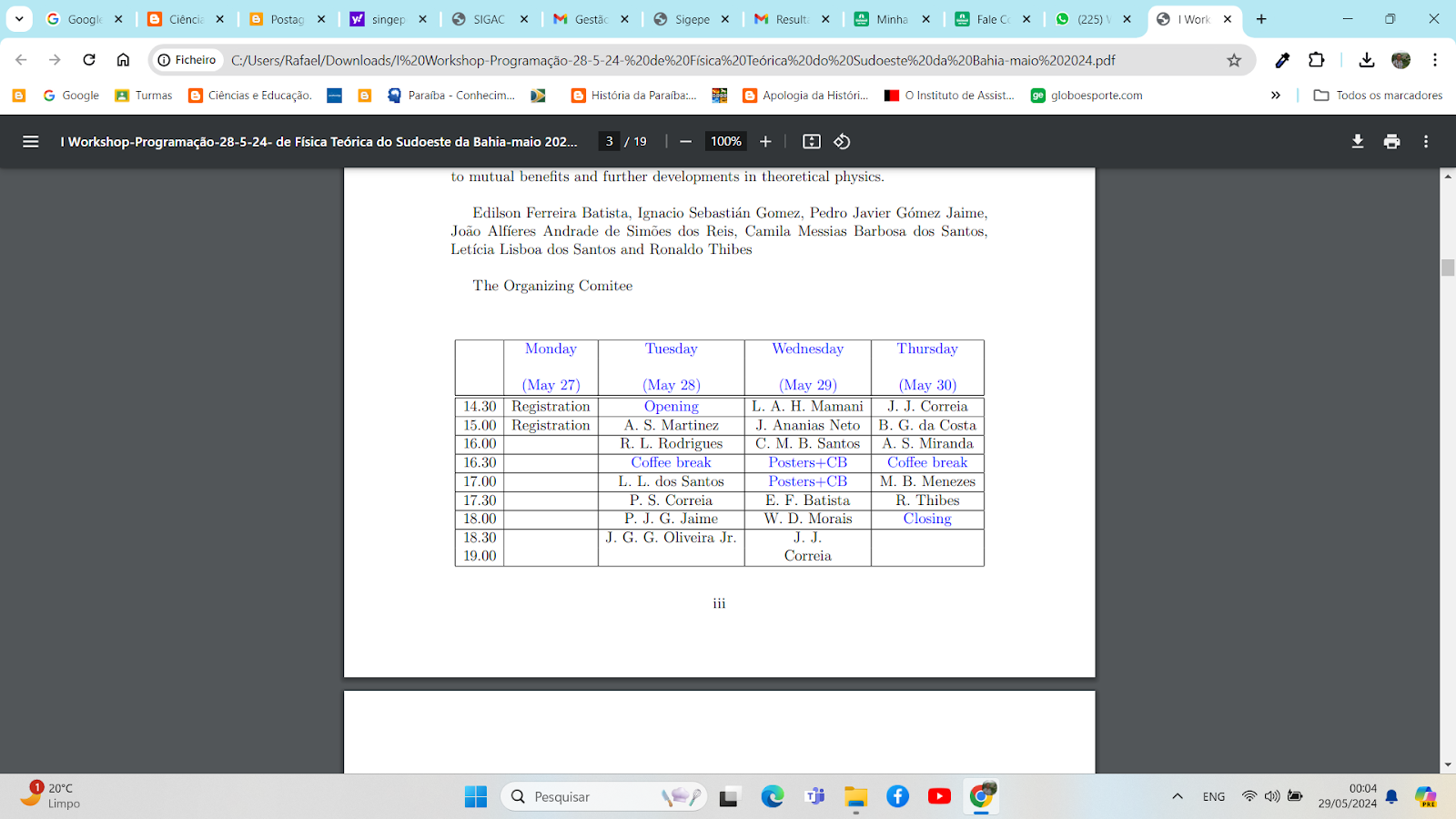1456x819 pixels.
Task: Open Apologia da Históri... bookmark
Action: pos(806,95)
